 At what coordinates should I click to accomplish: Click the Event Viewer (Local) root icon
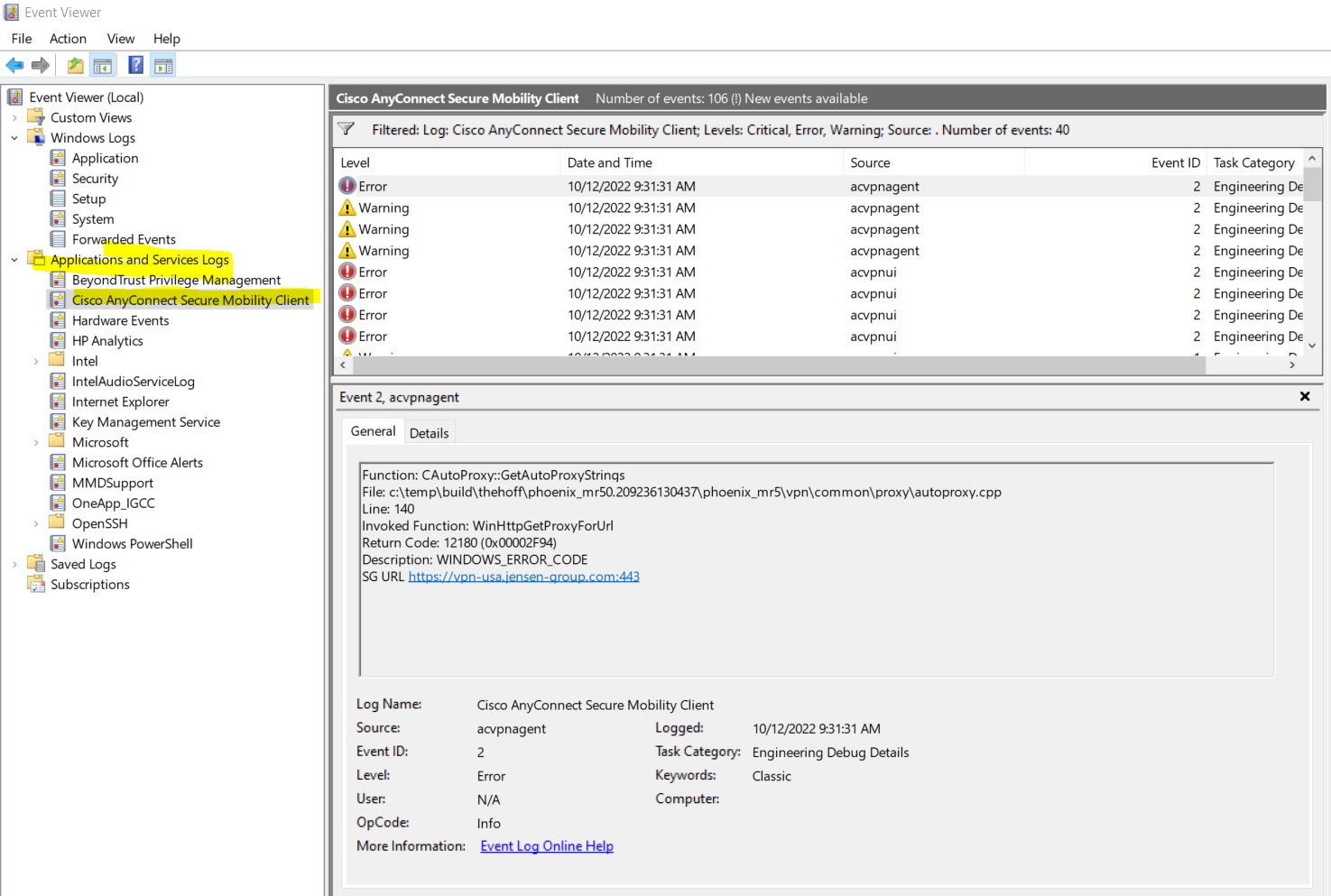pos(15,97)
